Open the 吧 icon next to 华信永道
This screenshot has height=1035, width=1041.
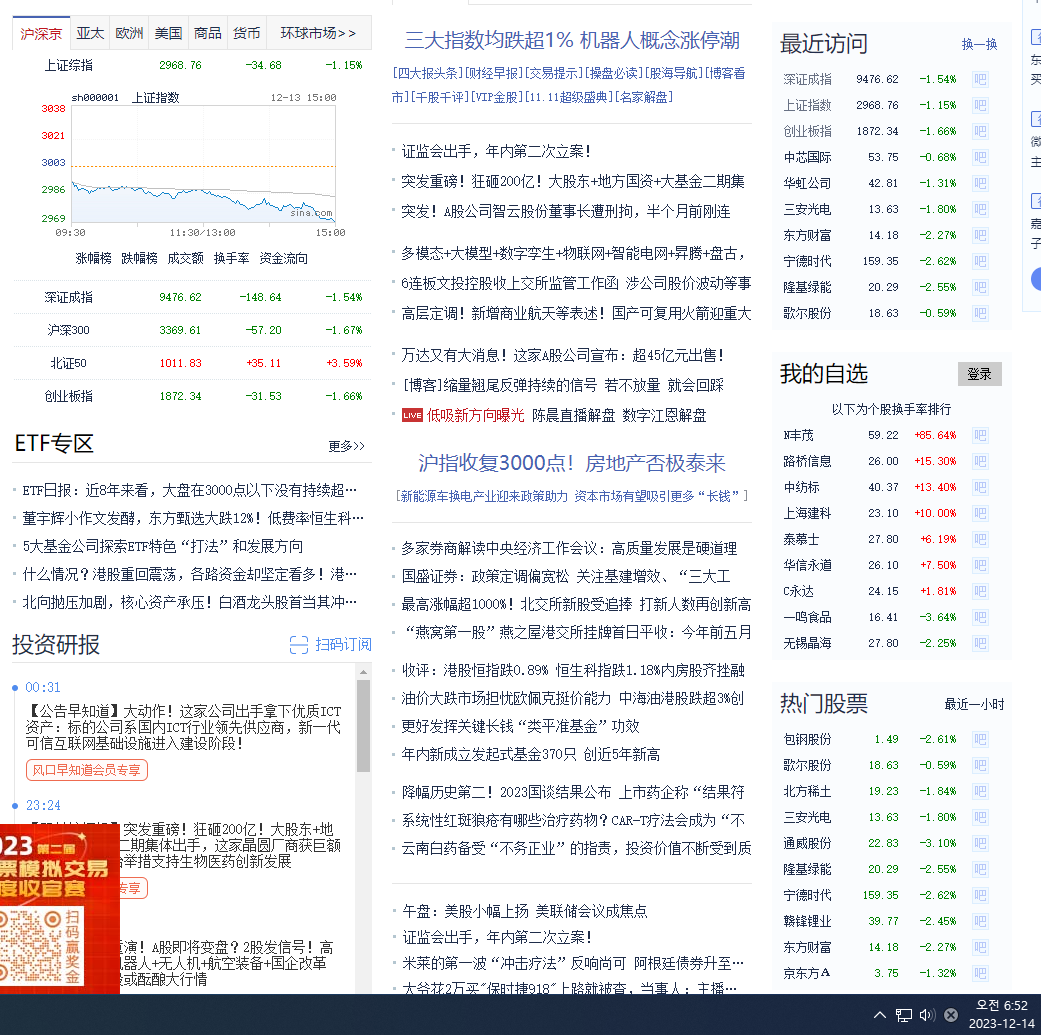(x=980, y=565)
